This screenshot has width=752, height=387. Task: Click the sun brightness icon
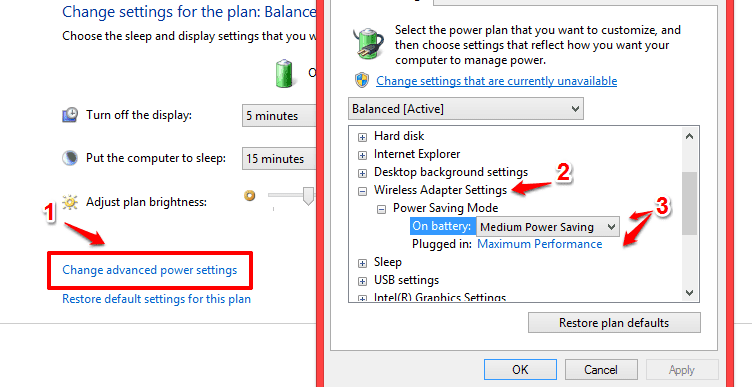point(70,202)
